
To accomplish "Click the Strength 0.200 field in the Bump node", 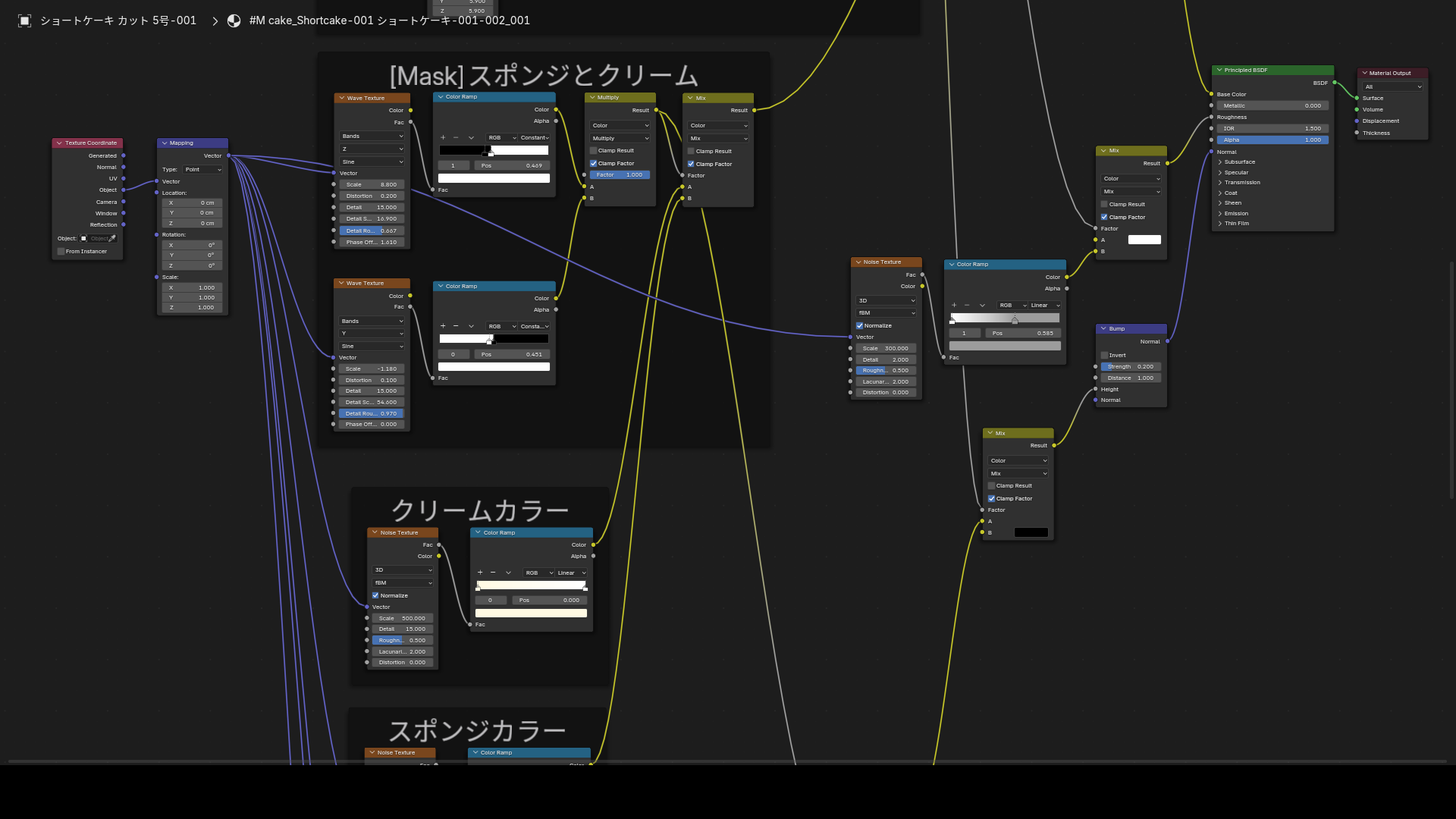I will (1131, 366).
